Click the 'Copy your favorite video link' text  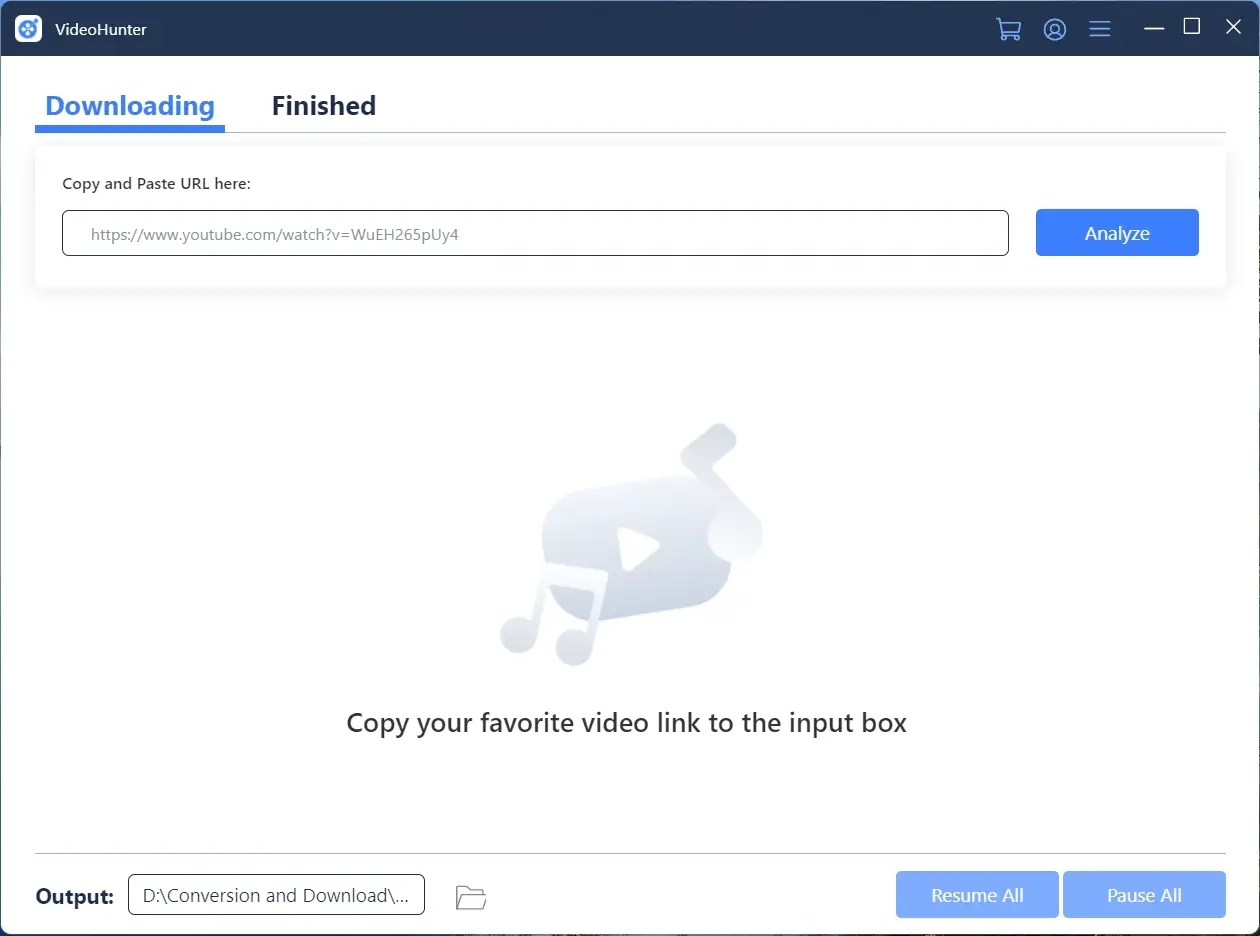click(626, 723)
